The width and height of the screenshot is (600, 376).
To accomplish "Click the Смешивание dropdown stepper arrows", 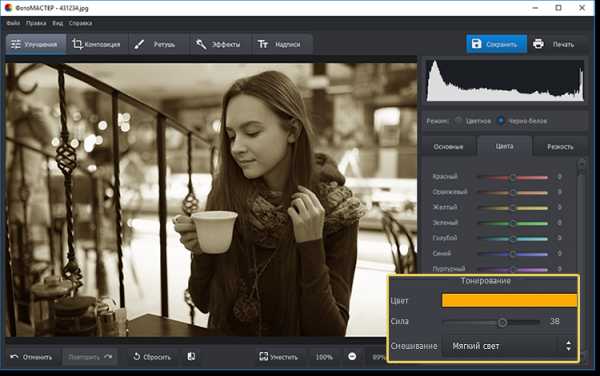I will point(568,346).
